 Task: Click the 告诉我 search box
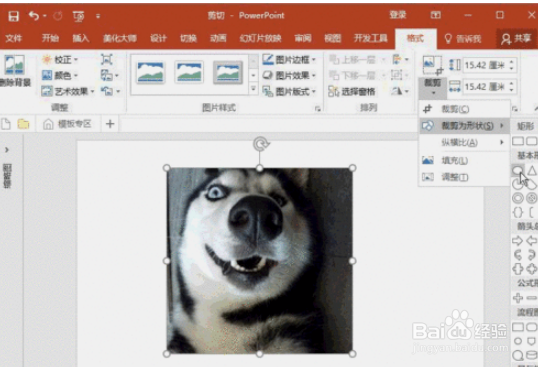click(463, 39)
